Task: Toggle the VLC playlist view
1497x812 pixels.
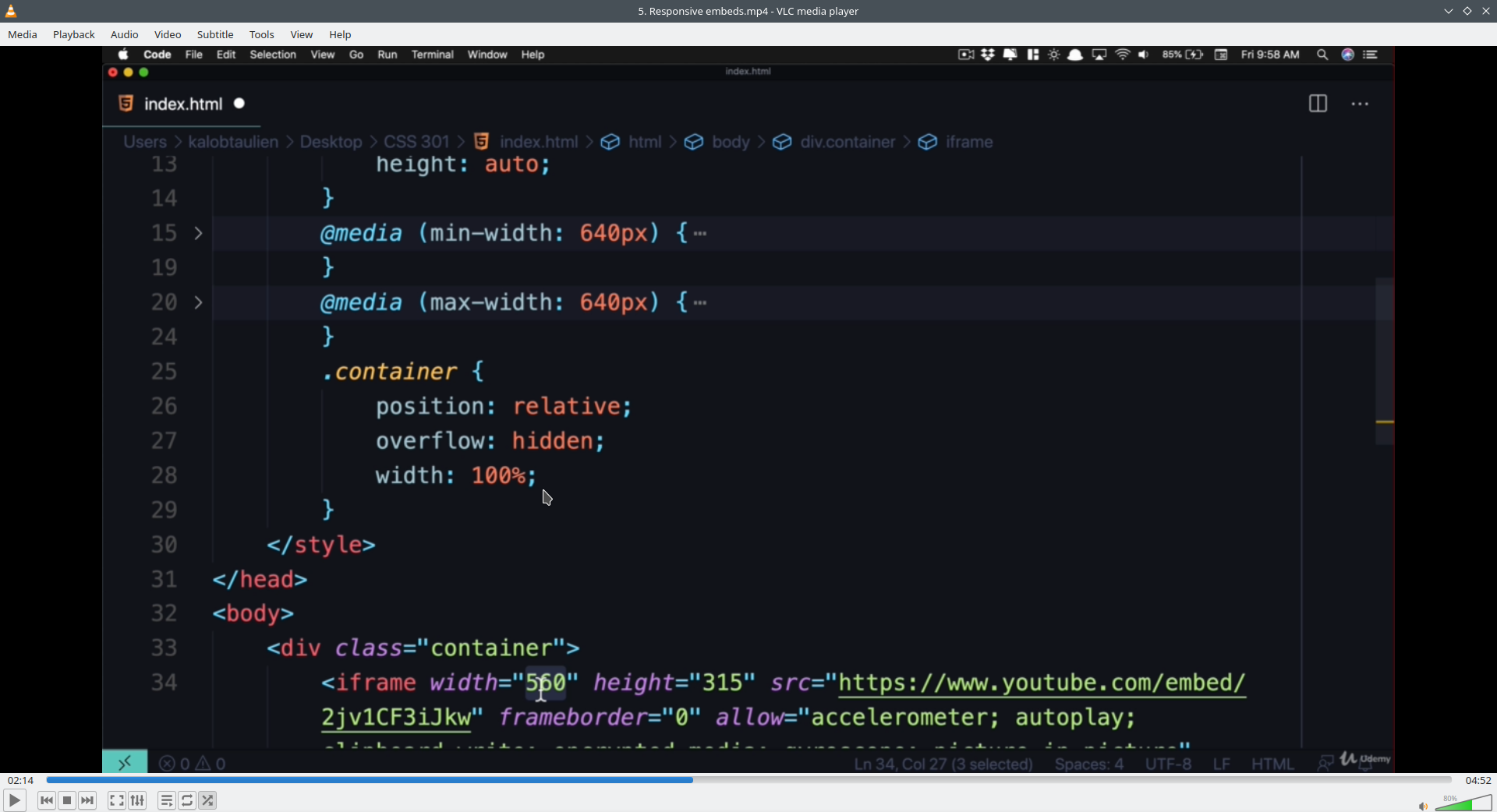Action: [x=167, y=800]
